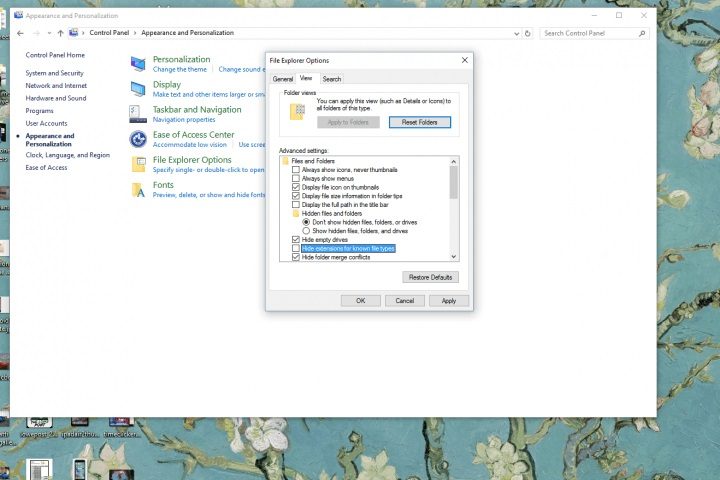This screenshot has width=720, height=480.
Task: Enable 'Always show icons, never thumbnails'
Action: (295, 170)
